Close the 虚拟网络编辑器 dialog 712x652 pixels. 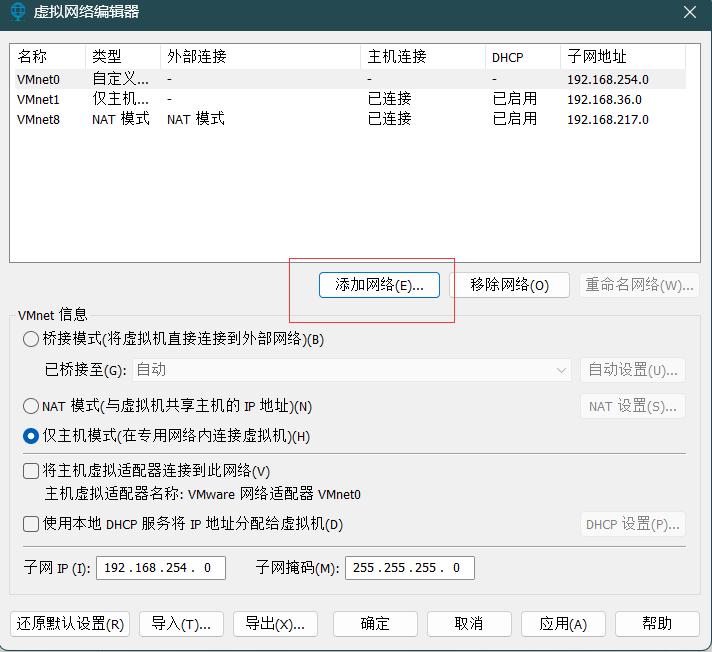click(690, 12)
